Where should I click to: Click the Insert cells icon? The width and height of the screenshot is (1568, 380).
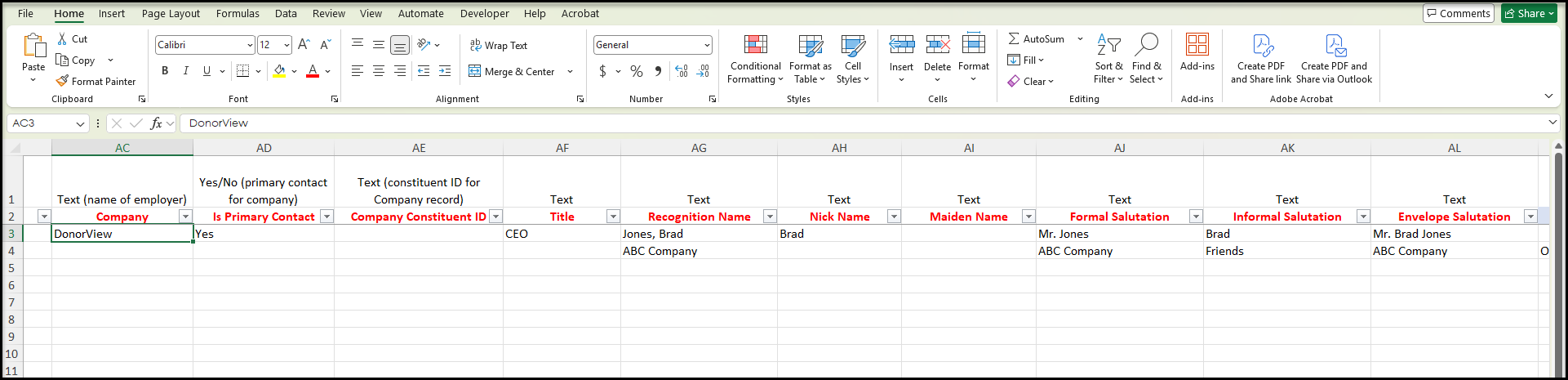[x=901, y=44]
